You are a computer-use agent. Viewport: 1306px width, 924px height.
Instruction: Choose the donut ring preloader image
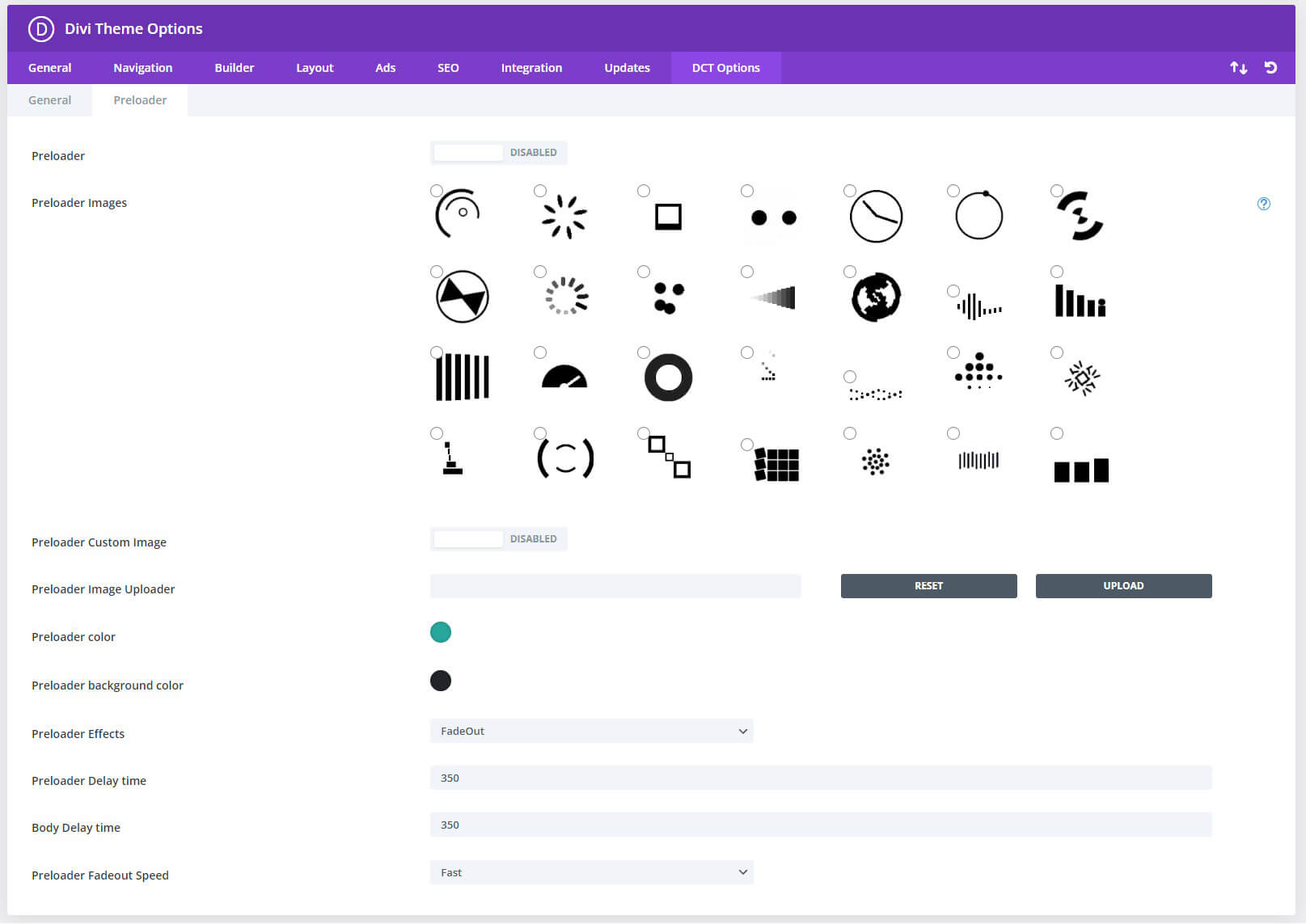click(643, 352)
